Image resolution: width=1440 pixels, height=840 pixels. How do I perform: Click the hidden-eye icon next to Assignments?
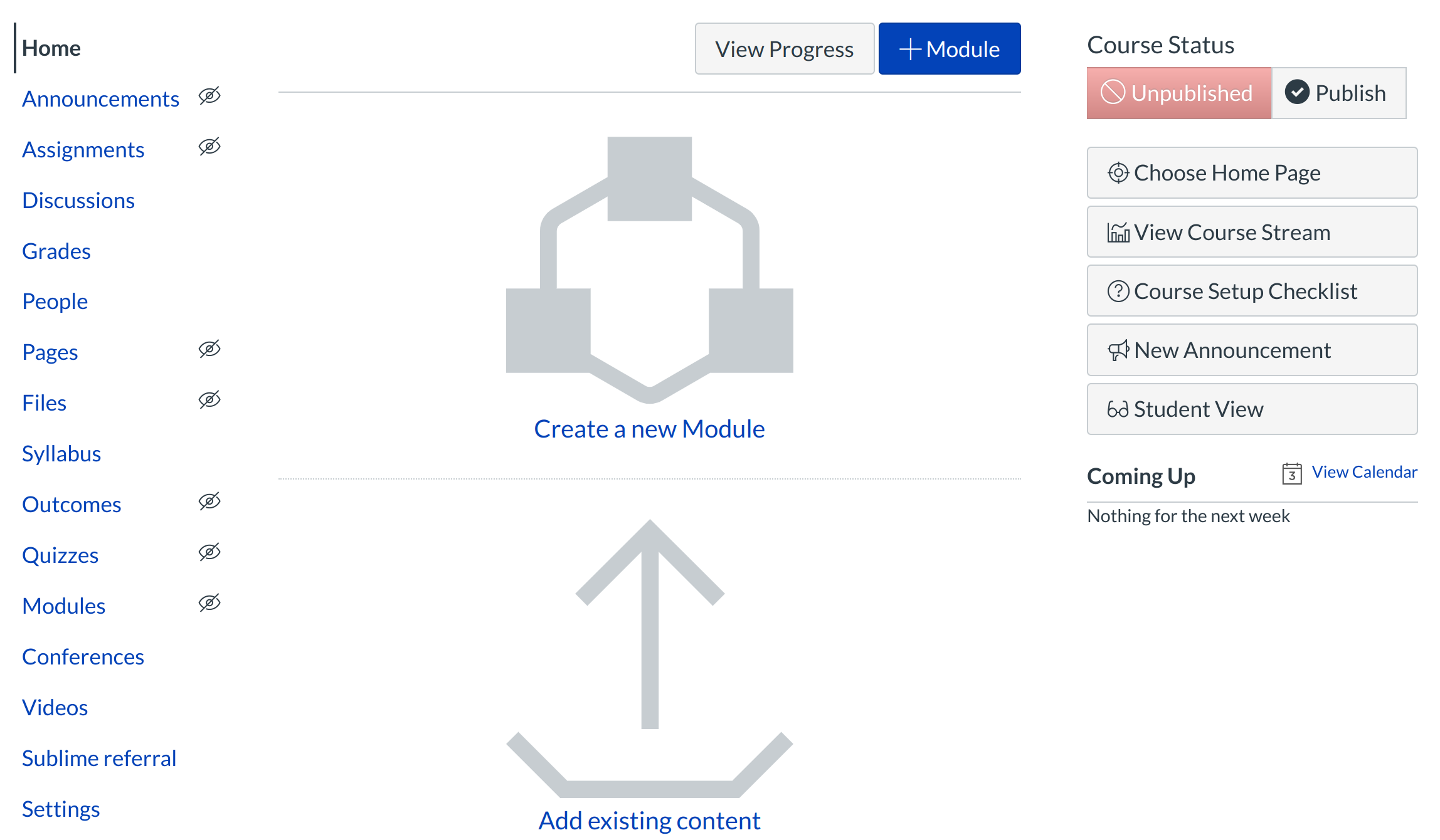[209, 147]
